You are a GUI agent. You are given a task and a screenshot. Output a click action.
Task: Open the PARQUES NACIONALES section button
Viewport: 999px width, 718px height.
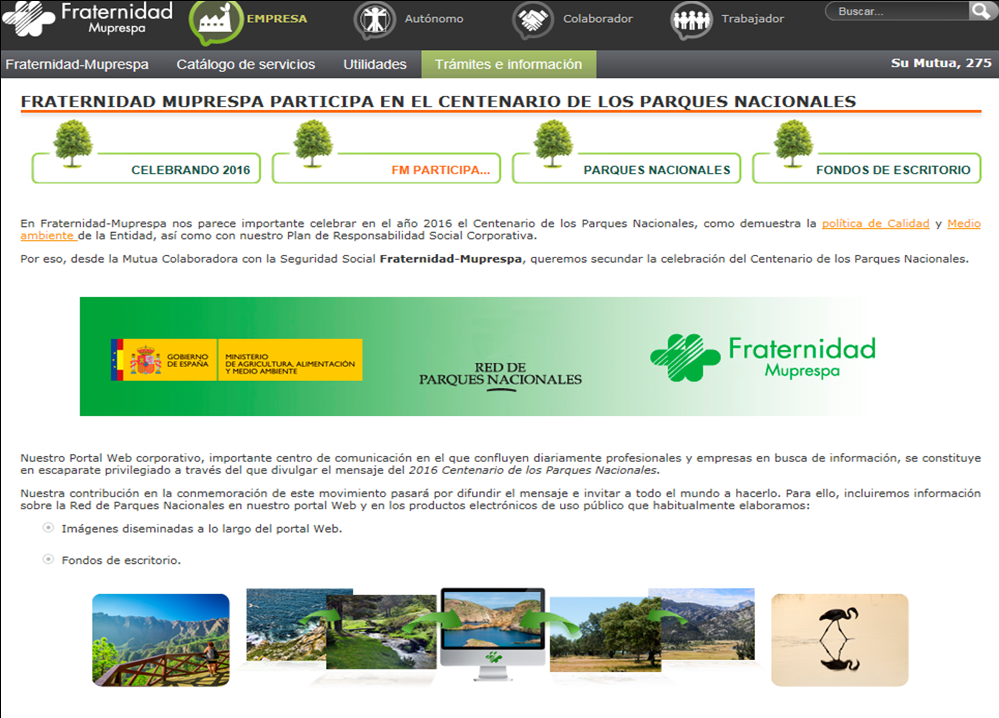[x=627, y=168]
